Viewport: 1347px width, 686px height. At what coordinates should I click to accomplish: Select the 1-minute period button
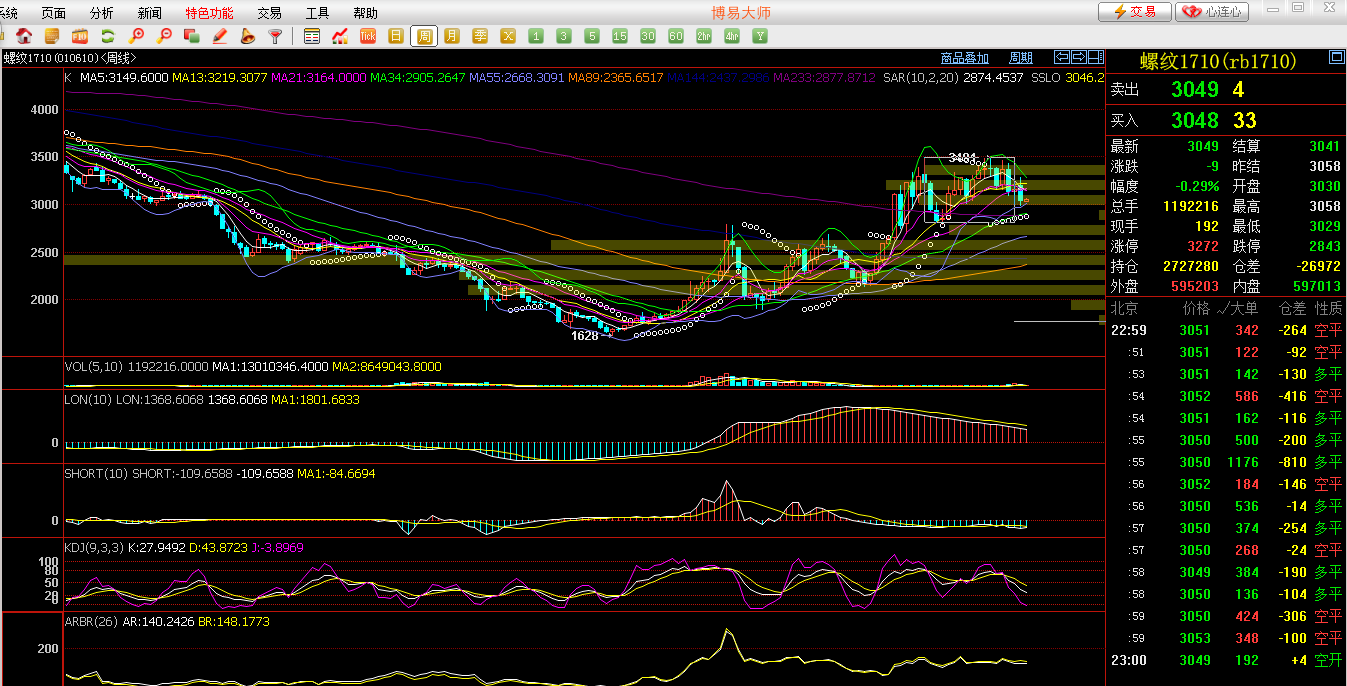click(x=536, y=36)
